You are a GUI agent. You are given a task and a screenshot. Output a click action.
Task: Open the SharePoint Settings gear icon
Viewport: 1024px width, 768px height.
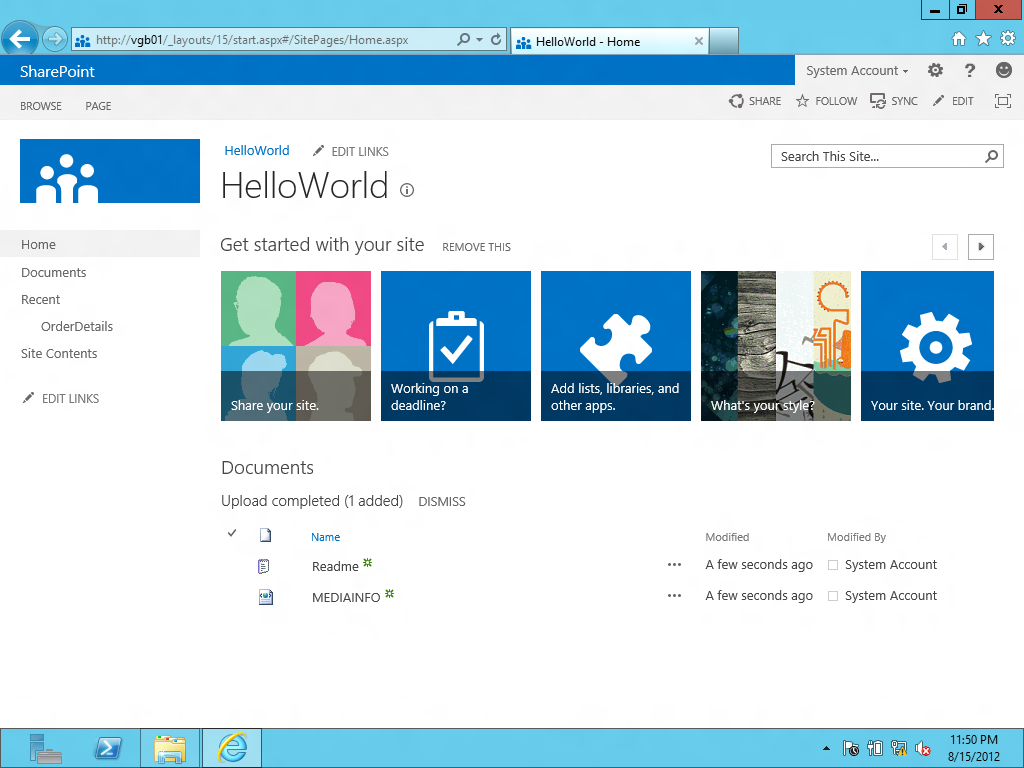(x=935, y=70)
